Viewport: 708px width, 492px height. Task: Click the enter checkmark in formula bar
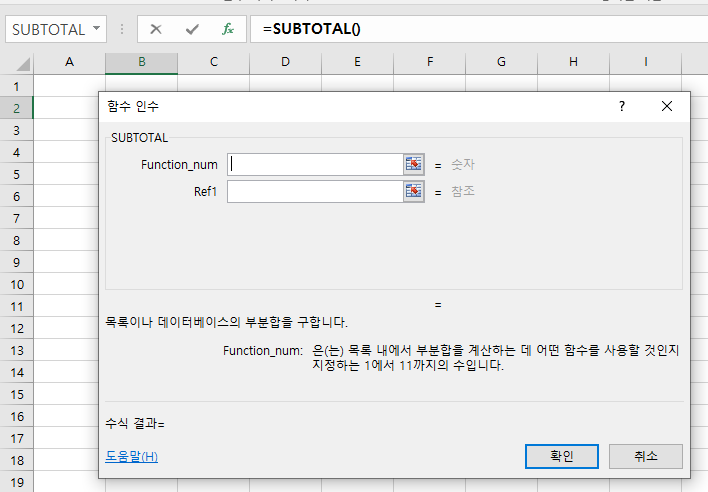tap(191, 29)
